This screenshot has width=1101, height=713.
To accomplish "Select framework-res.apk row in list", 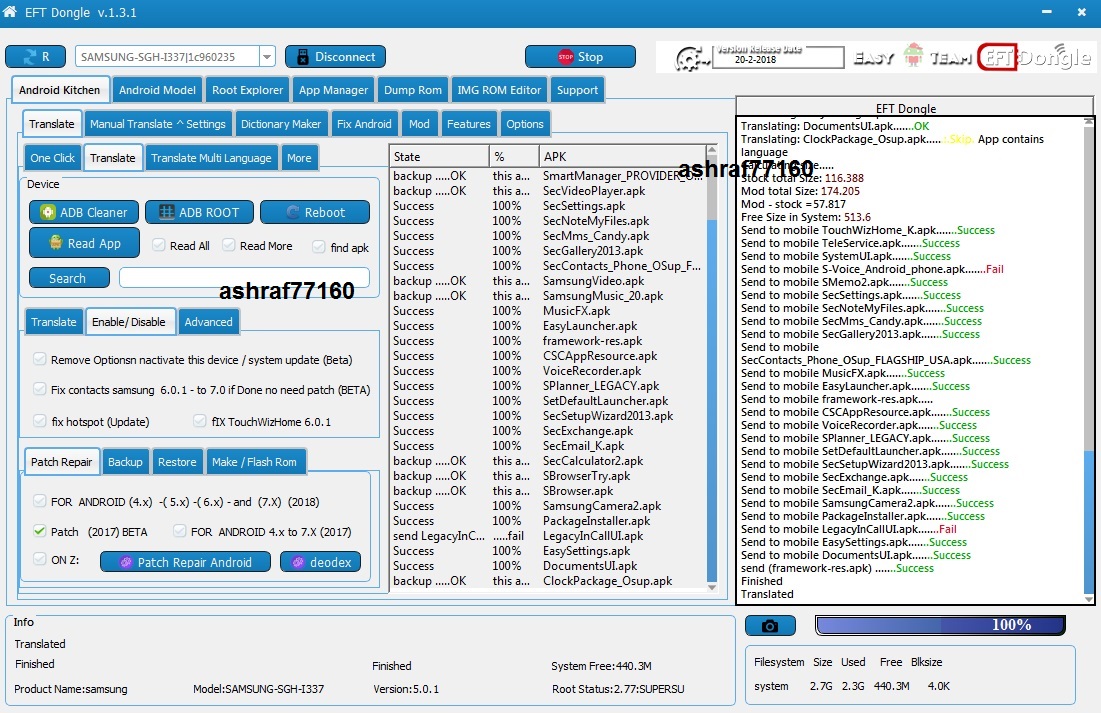I will 548,341.
